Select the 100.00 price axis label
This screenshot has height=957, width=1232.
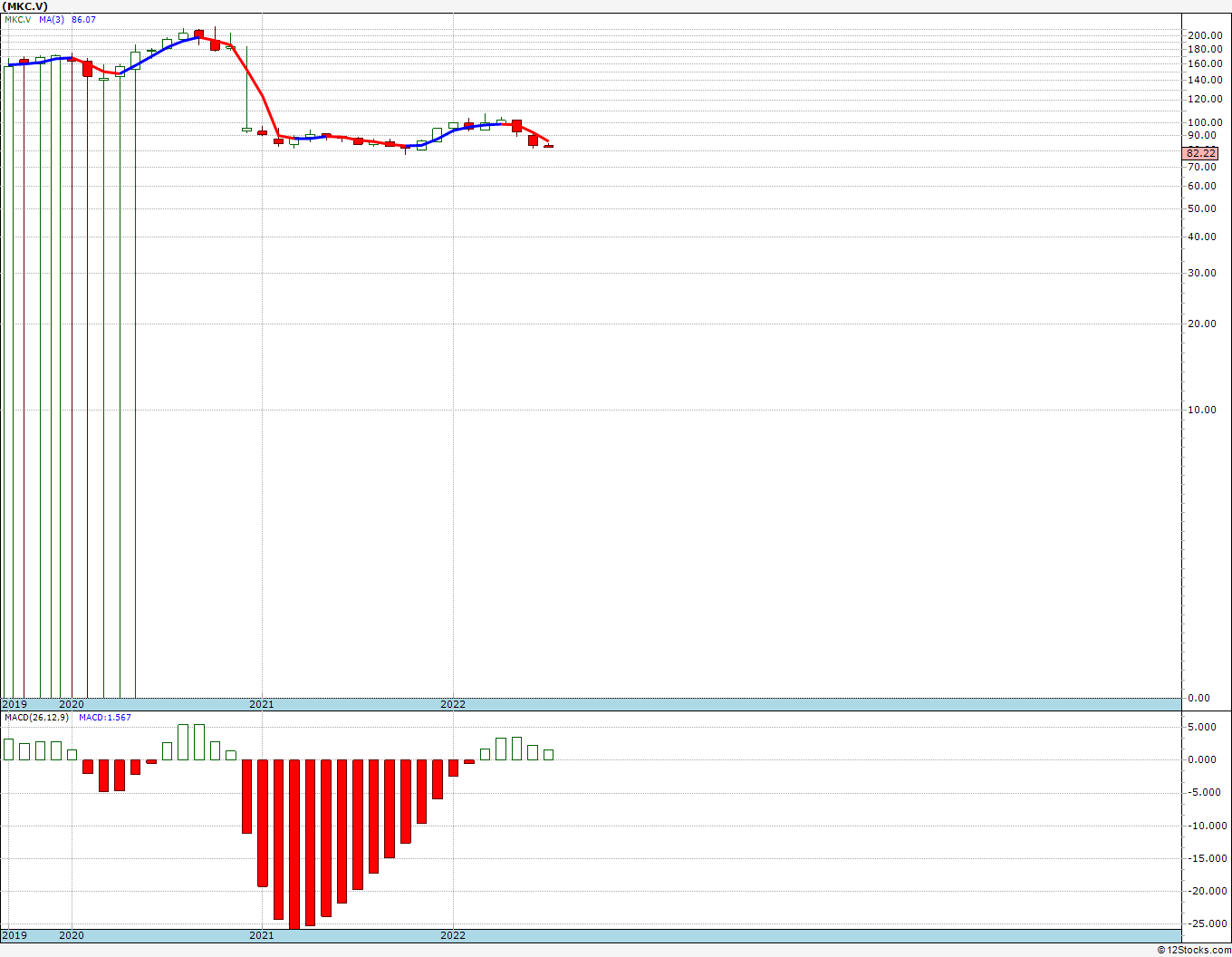1205,122
